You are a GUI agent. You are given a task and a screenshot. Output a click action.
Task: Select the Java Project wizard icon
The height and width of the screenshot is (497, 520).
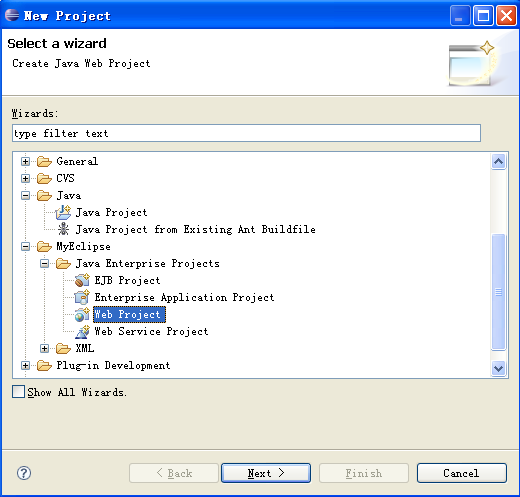pyautogui.click(x=63, y=212)
